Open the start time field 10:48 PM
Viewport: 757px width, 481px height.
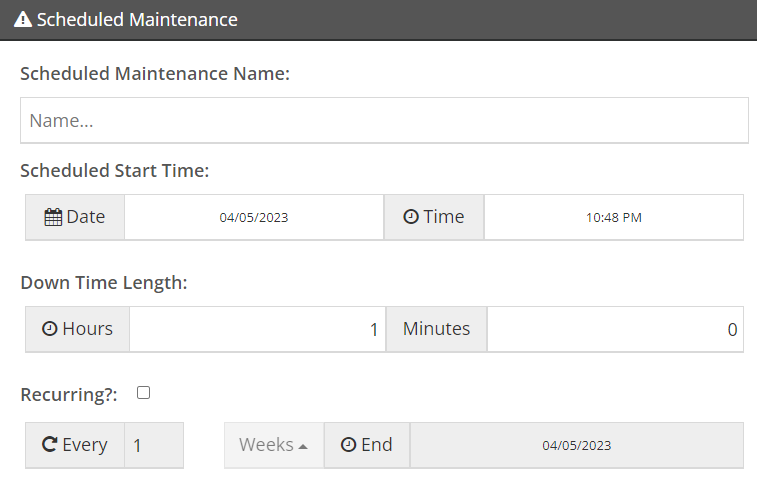pyautogui.click(x=614, y=217)
